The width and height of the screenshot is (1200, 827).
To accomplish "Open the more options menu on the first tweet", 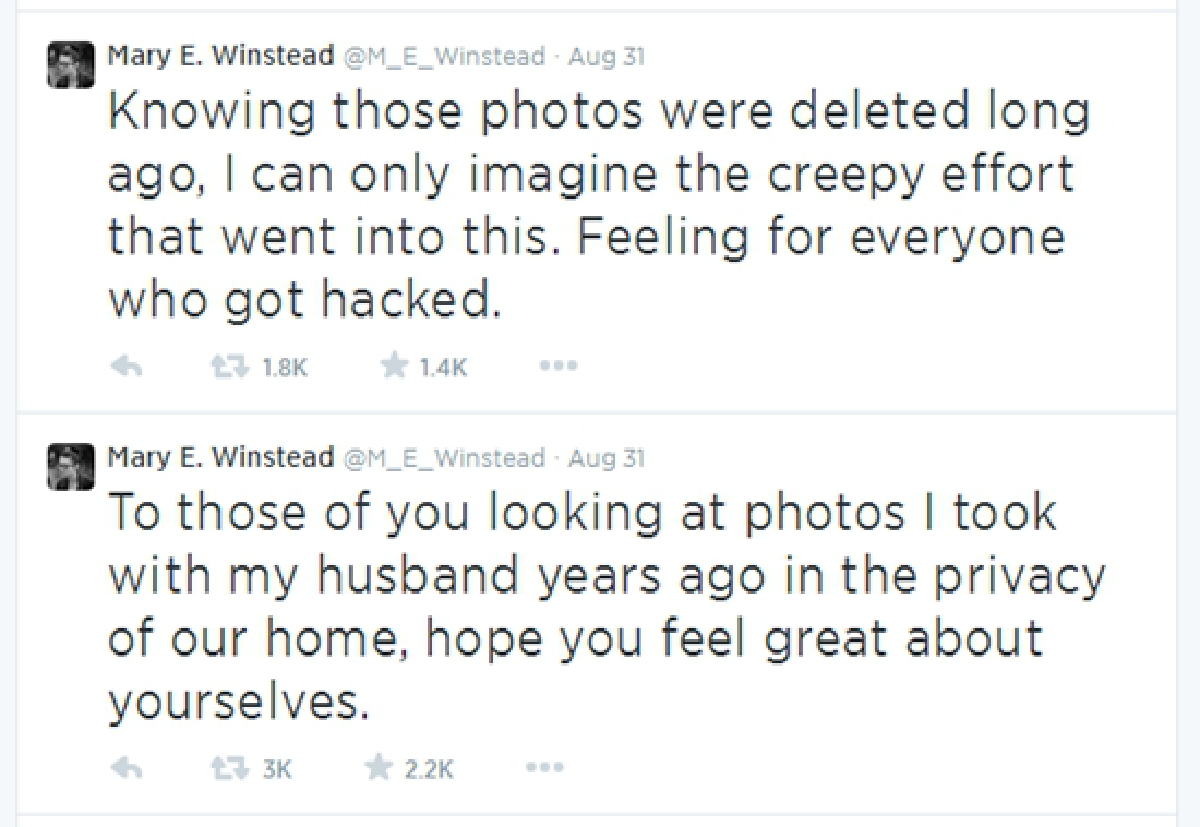I will 558,365.
